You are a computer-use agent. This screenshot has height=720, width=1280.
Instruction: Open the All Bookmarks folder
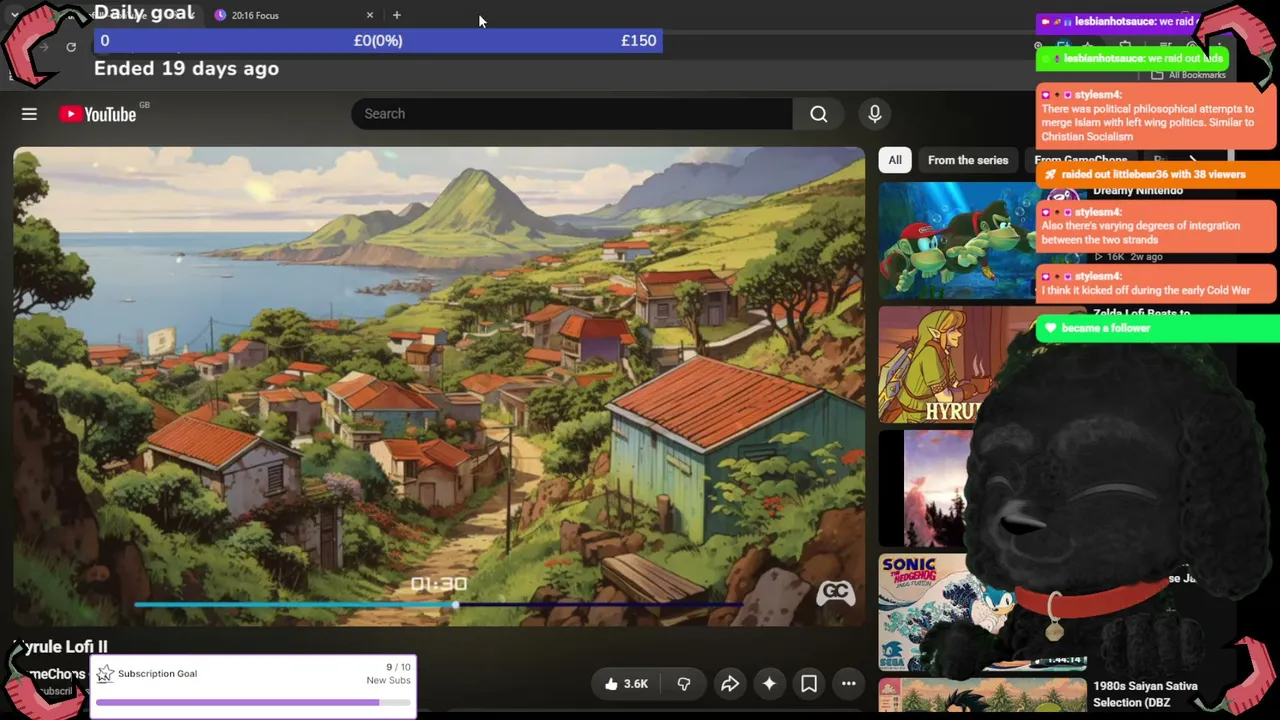(x=1189, y=75)
